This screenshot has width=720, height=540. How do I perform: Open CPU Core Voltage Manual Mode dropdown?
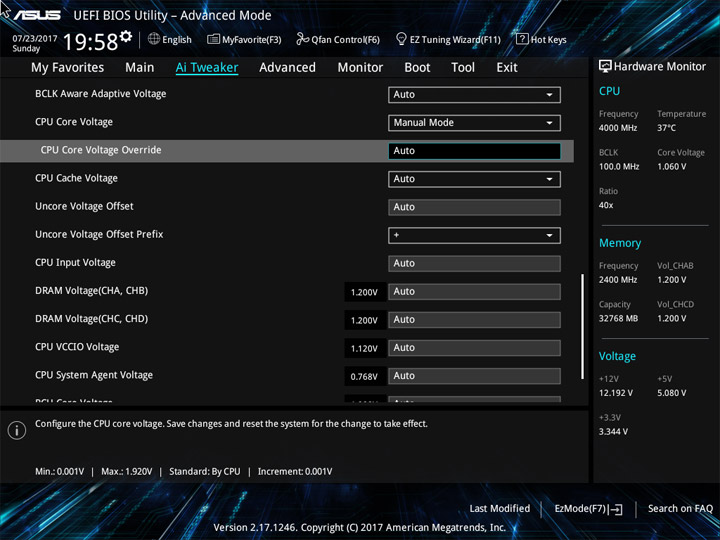point(474,123)
